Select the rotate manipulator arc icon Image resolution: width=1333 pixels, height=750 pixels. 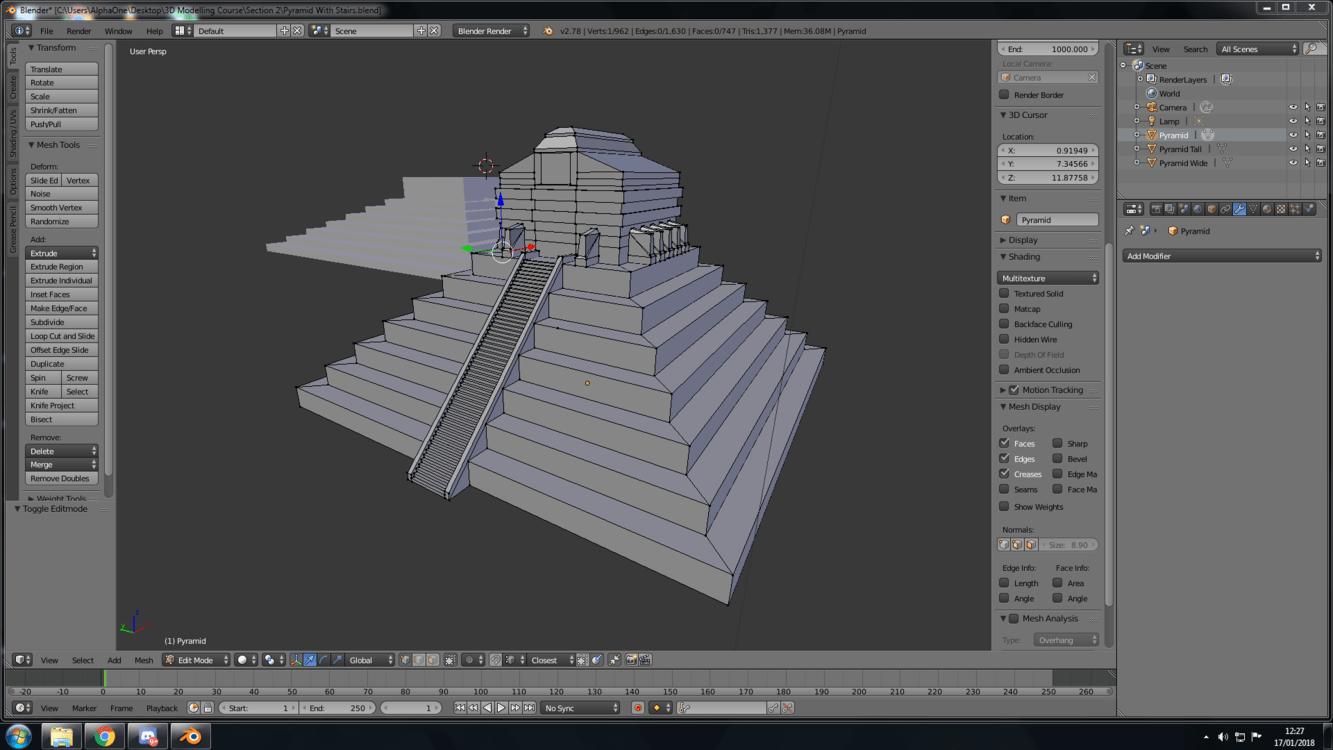tap(324, 660)
